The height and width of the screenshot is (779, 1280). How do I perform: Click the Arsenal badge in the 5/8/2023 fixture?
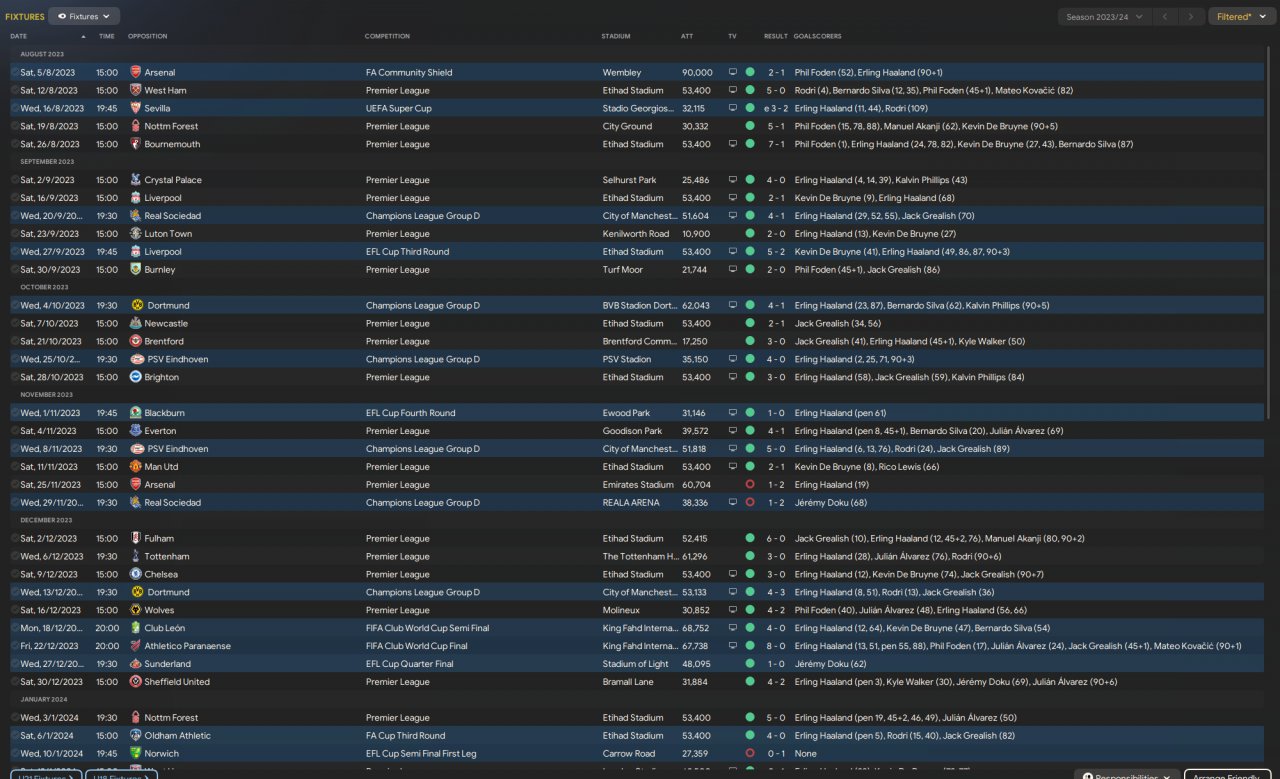(136, 72)
